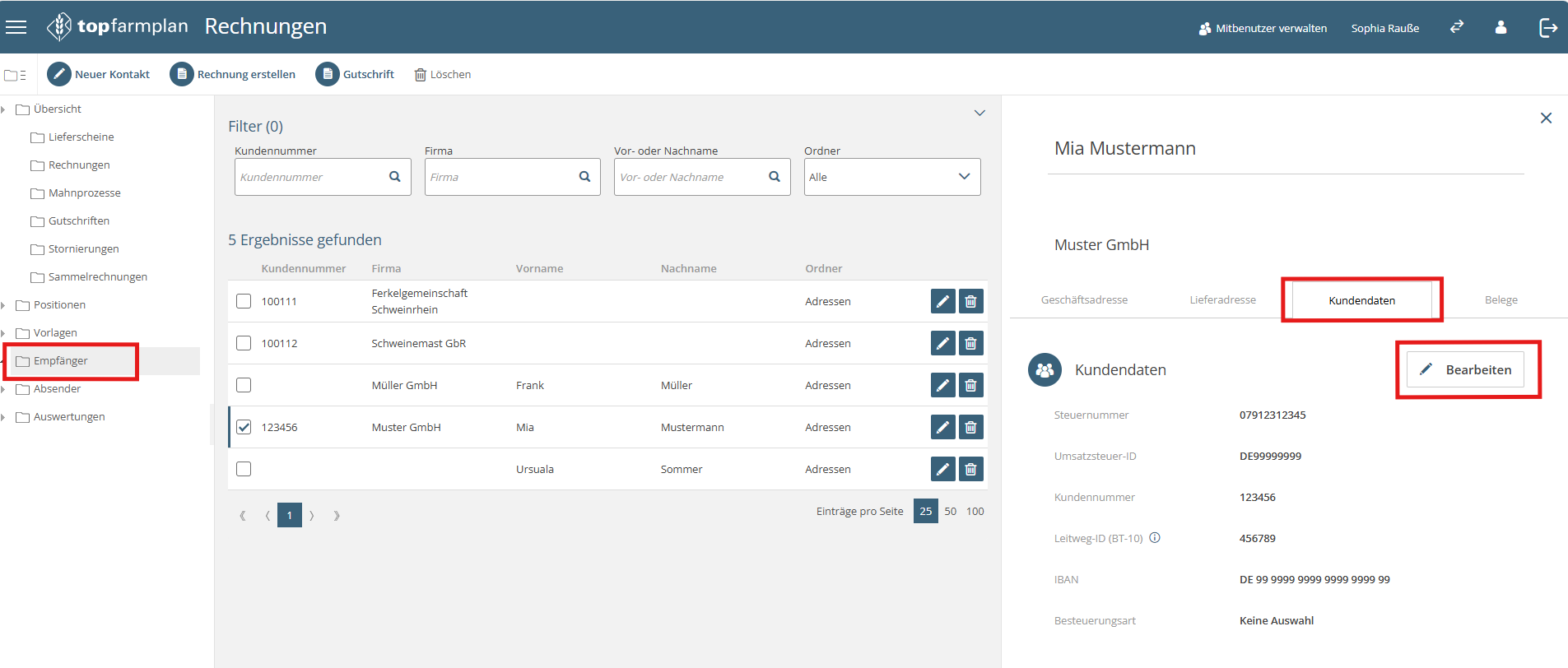
Task: Click the Löschen trash icon in toolbar
Action: 420,75
